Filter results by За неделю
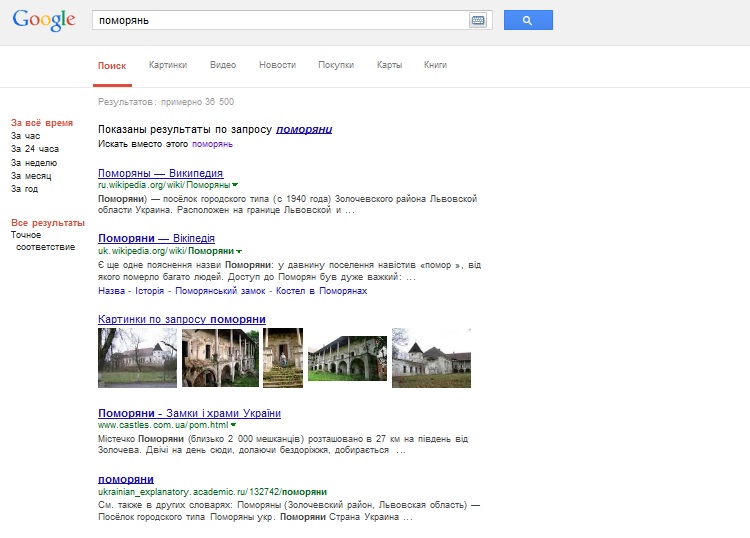750x538 pixels. (x=34, y=163)
